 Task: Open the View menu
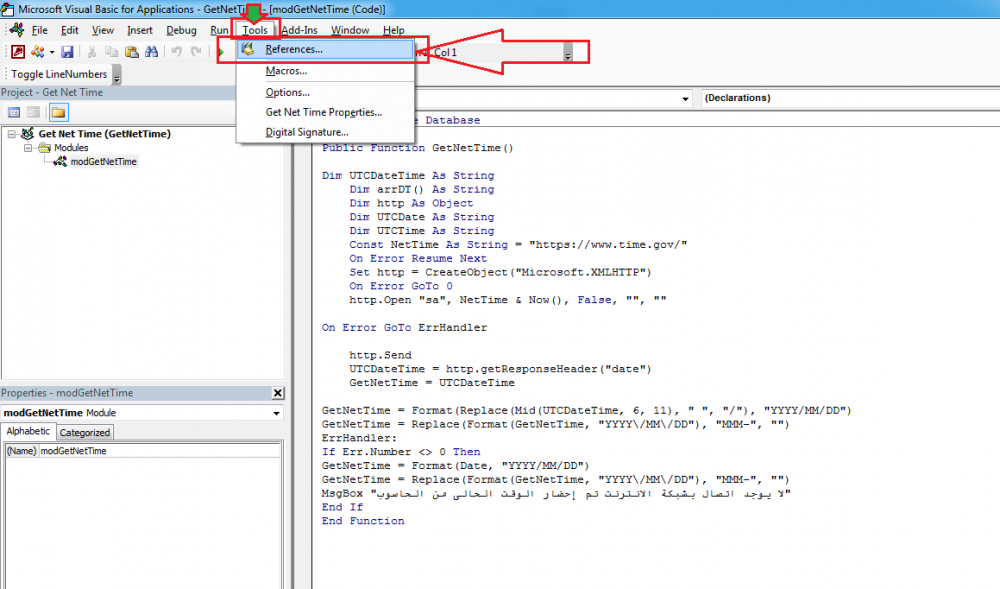click(x=103, y=30)
